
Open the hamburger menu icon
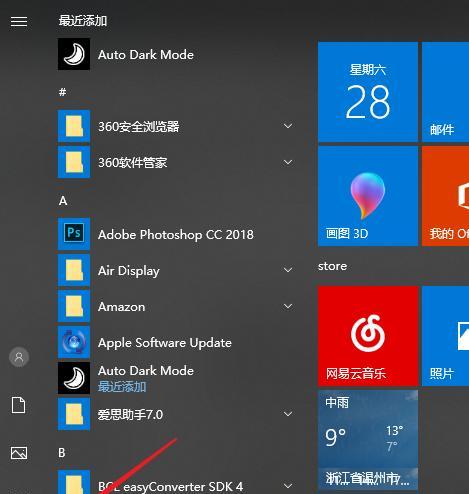tap(19, 22)
